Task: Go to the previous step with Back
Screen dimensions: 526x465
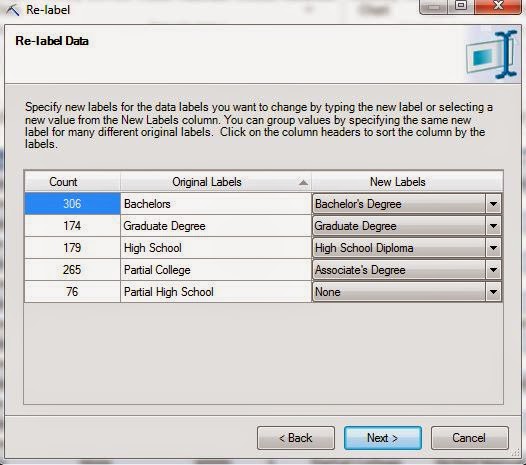Action: (296, 438)
